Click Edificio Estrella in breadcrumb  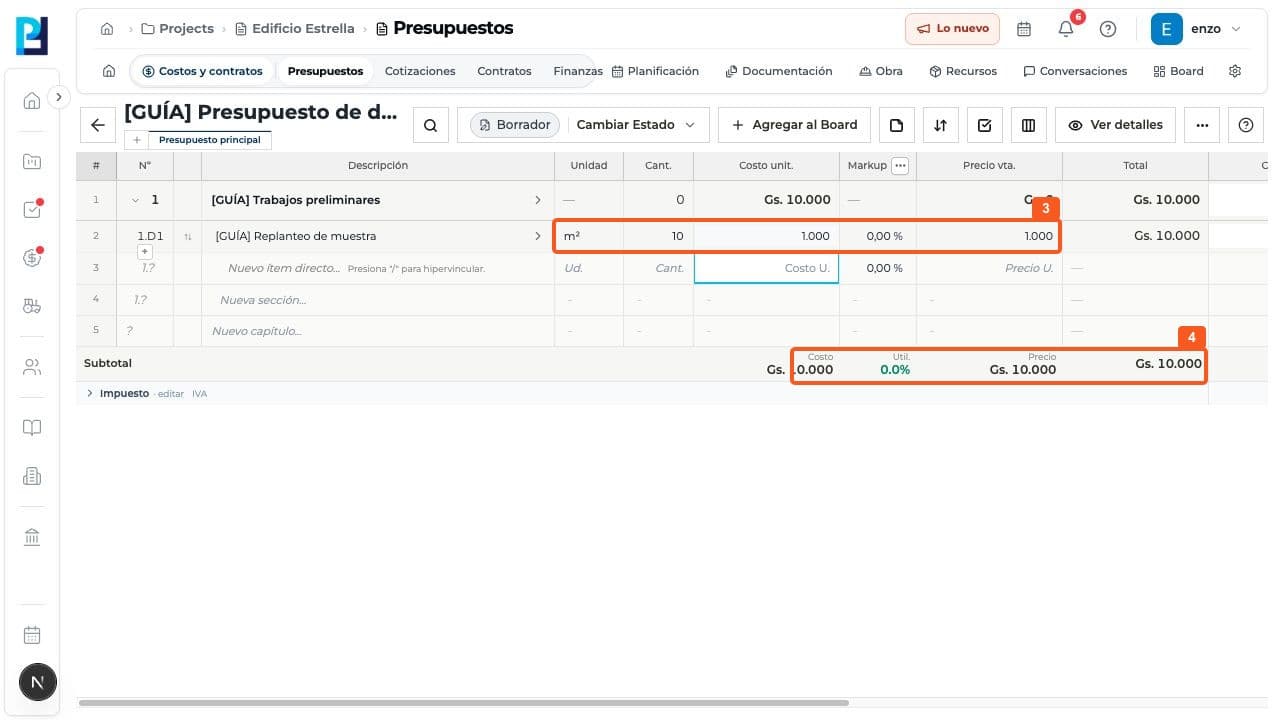(295, 29)
